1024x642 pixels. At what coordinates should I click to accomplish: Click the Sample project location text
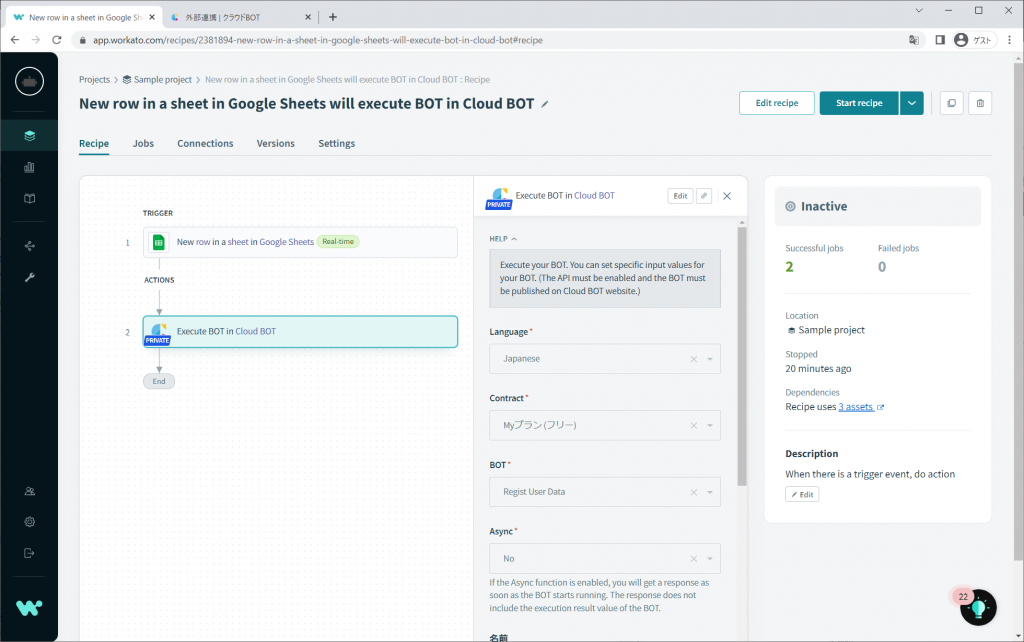tap(831, 330)
